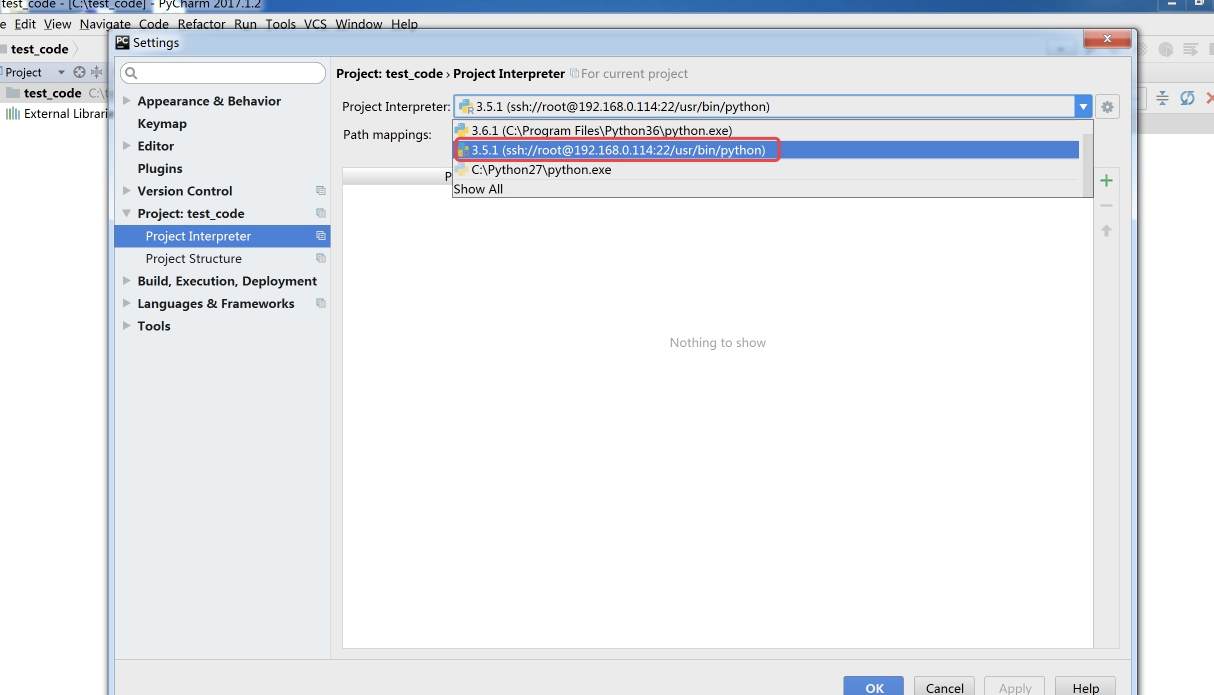The image size is (1214, 695).
Task: Open the Help menu in the menu bar
Action: [405, 24]
